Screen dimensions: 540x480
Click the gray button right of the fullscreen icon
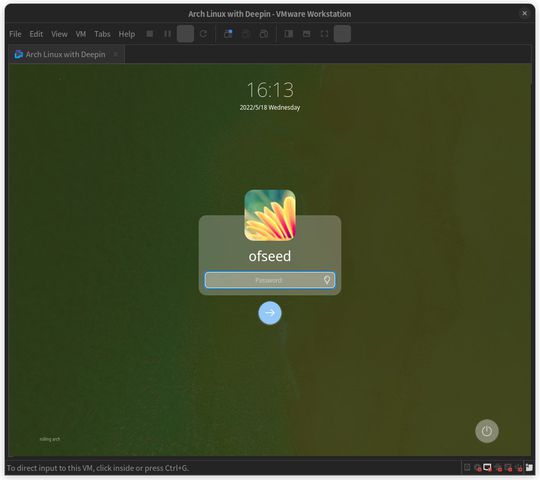(342, 34)
